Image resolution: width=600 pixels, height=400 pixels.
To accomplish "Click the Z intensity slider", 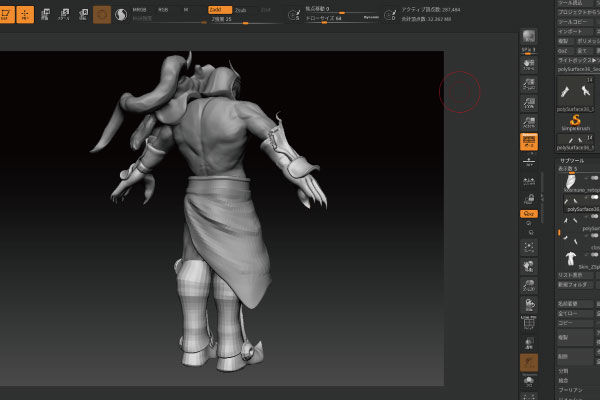I will tap(245, 20).
